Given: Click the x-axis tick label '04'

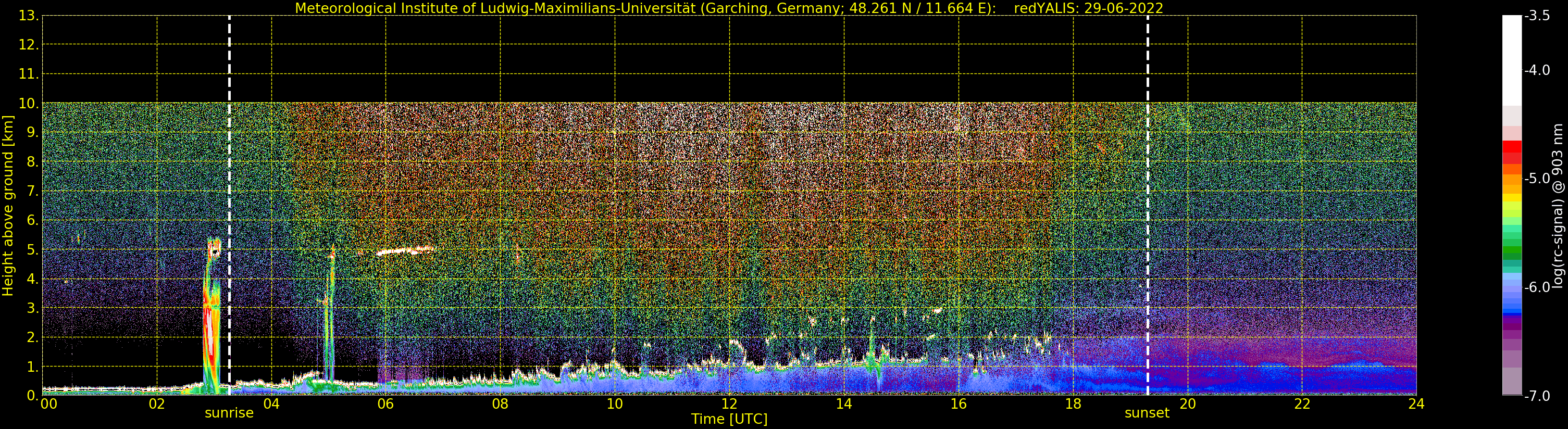Looking at the screenshot, I should [x=271, y=404].
